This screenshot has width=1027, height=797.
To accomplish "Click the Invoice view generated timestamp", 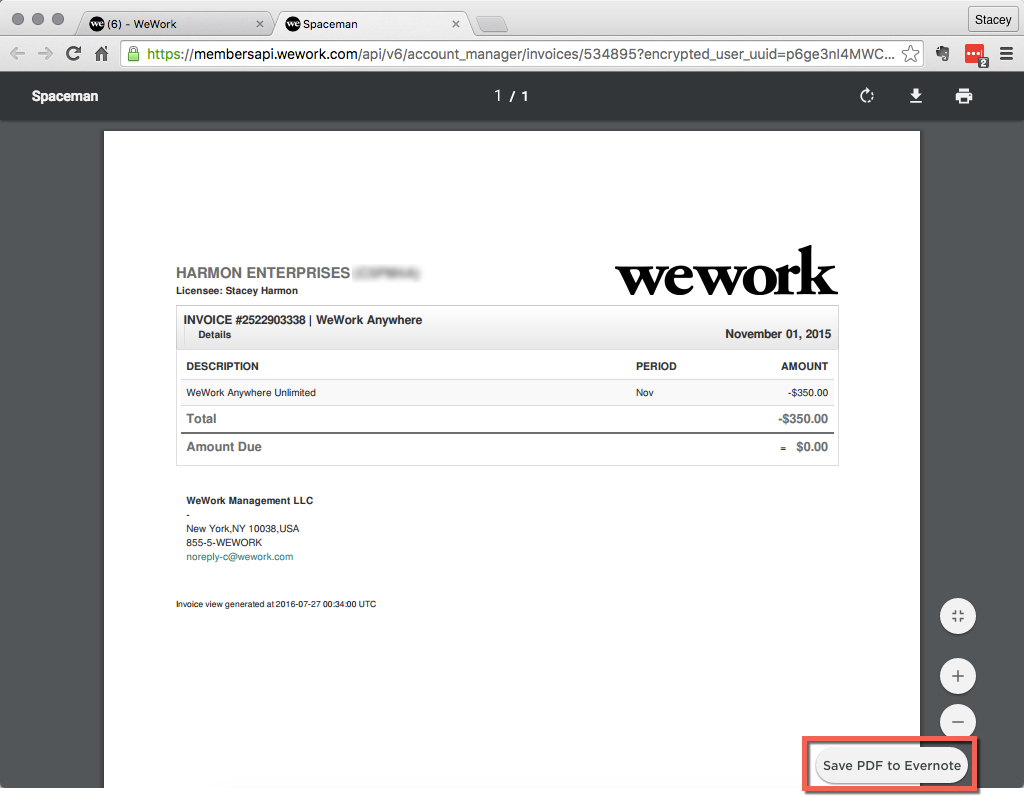I will pos(276,604).
